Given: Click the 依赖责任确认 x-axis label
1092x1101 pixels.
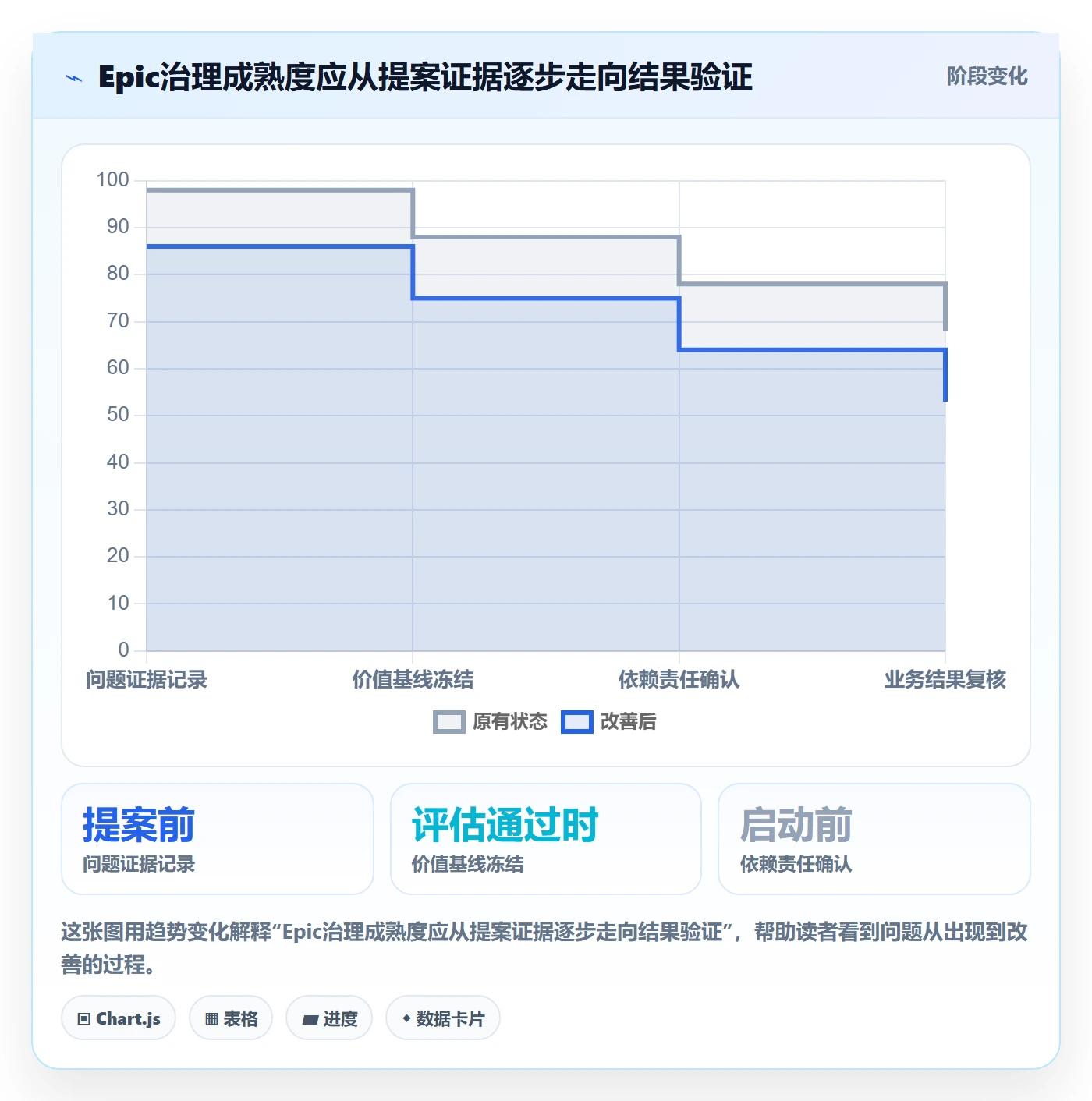Looking at the screenshot, I should (x=679, y=680).
